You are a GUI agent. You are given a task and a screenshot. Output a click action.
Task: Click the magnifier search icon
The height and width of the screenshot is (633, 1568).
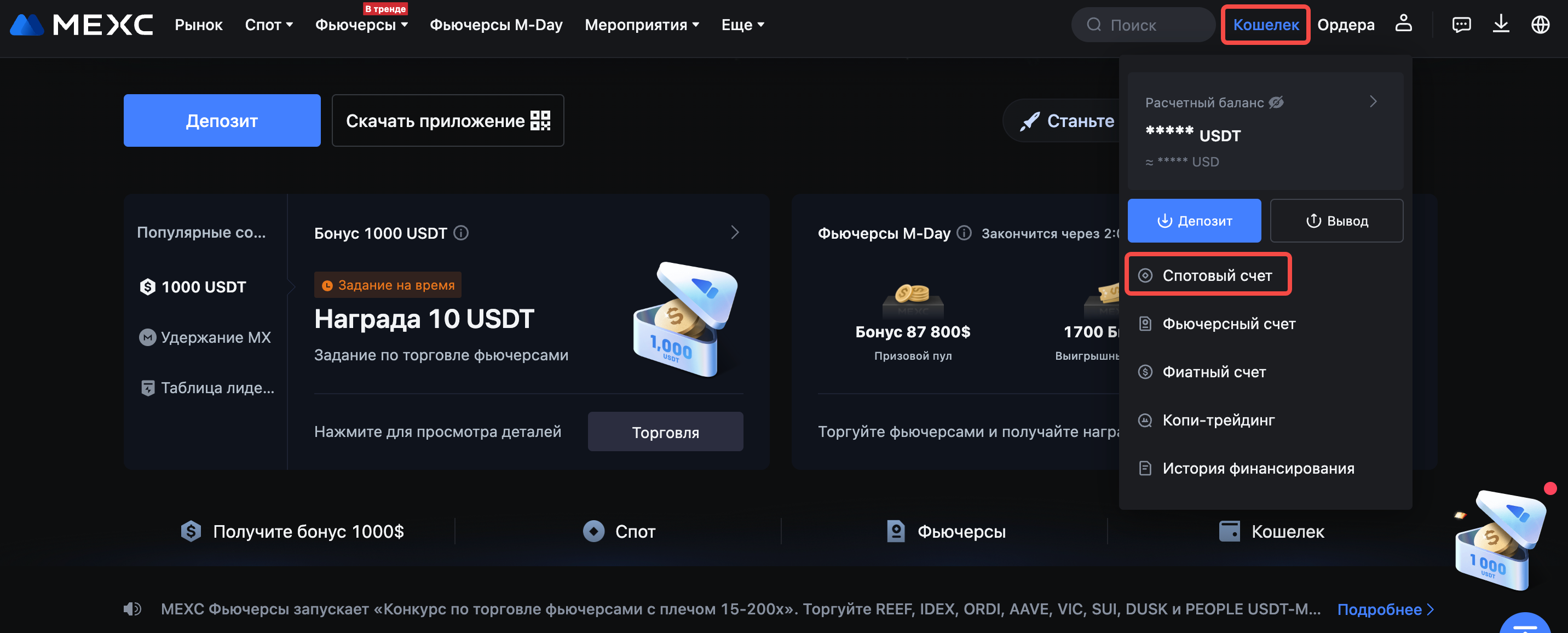coord(1094,25)
